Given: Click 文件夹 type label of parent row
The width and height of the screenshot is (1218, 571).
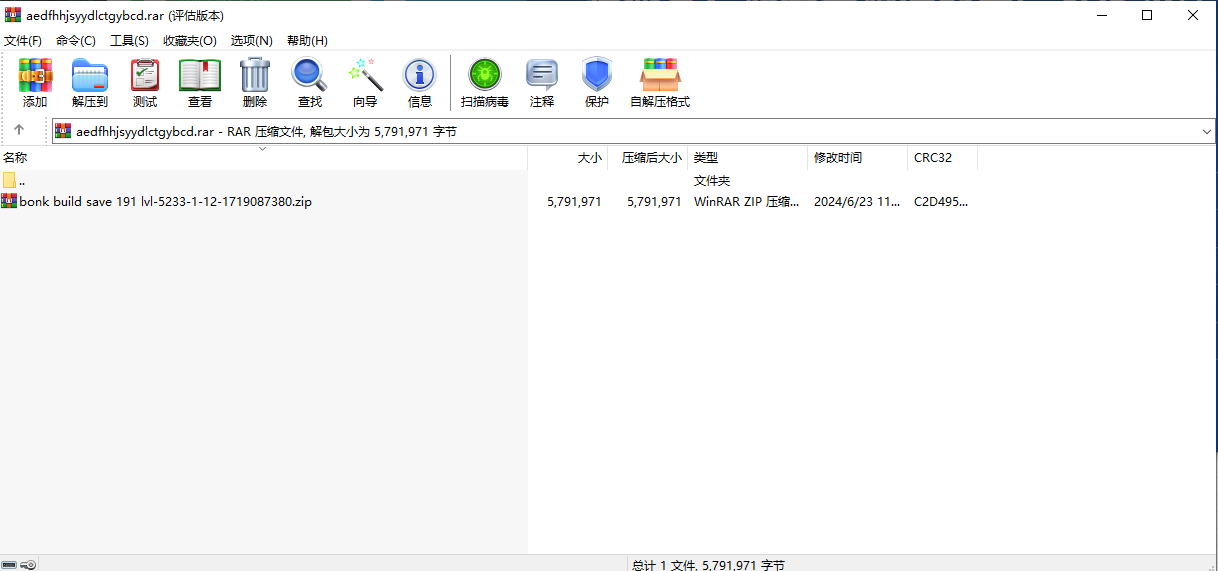Looking at the screenshot, I should [712, 181].
